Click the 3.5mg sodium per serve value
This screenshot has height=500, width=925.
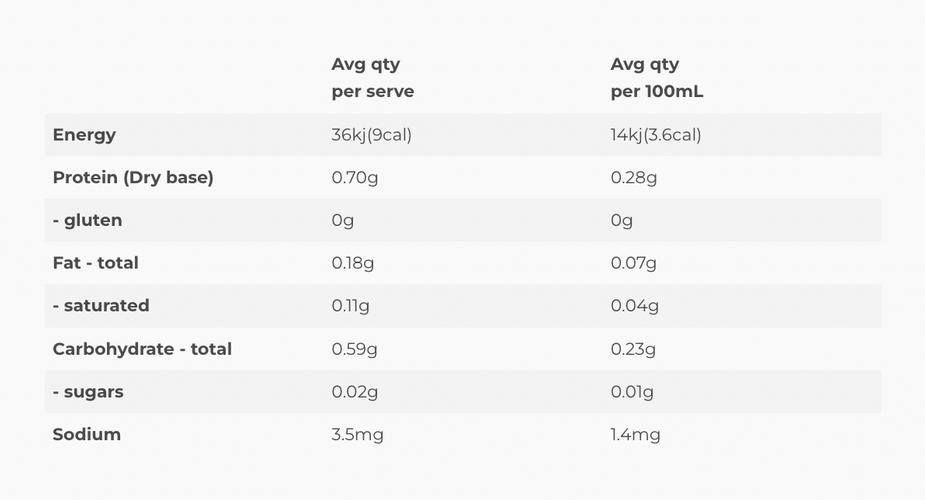(357, 434)
